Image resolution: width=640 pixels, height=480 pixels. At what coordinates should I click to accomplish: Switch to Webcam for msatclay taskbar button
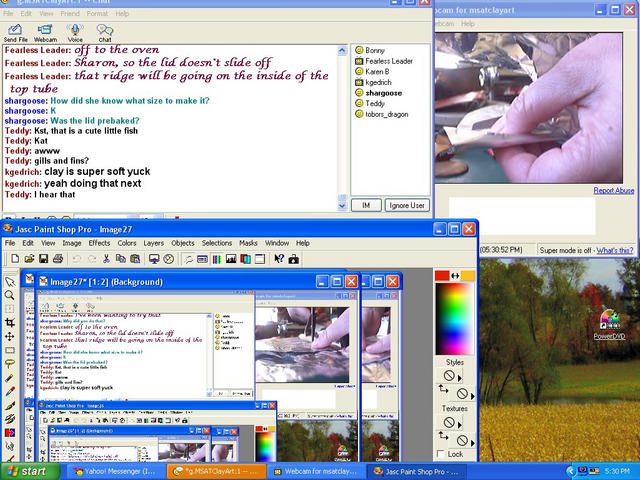[x=315, y=471]
